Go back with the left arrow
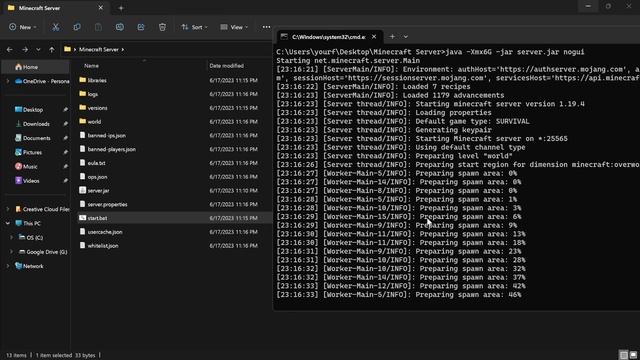The height and width of the screenshot is (360, 640). click(x=10, y=49)
